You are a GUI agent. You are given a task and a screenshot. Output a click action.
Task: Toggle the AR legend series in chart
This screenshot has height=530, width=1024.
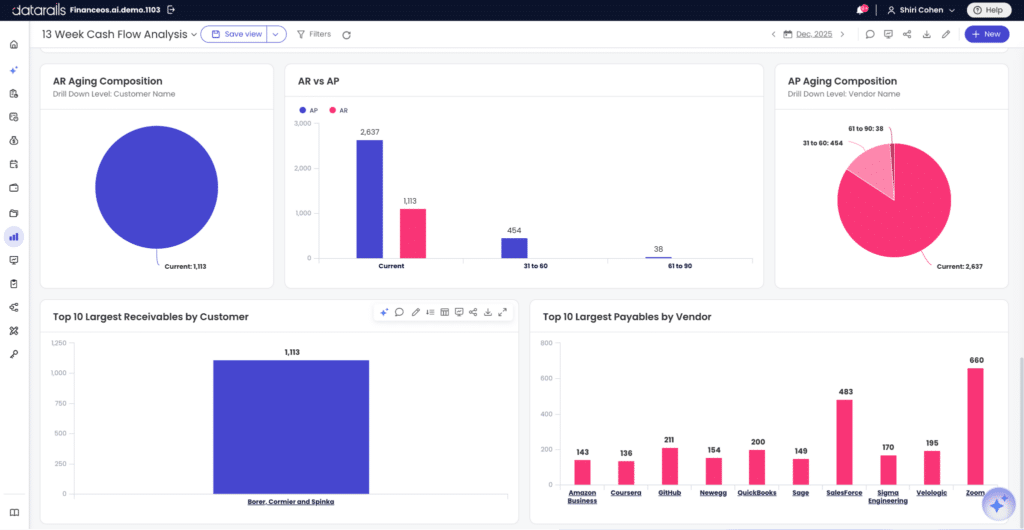point(338,111)
